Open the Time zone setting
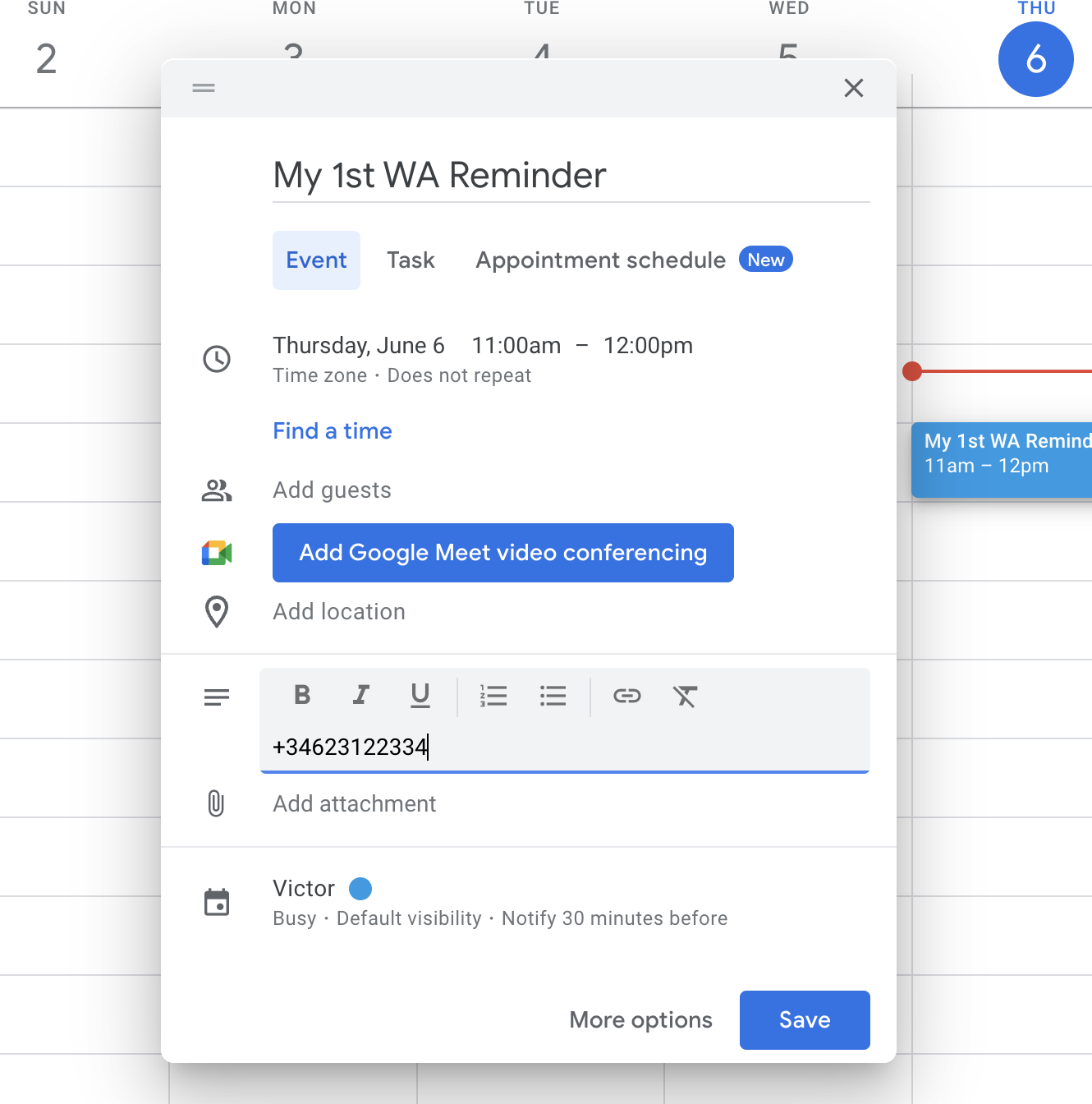This screenshot has width=1092, height=1104. pos(320,375)
